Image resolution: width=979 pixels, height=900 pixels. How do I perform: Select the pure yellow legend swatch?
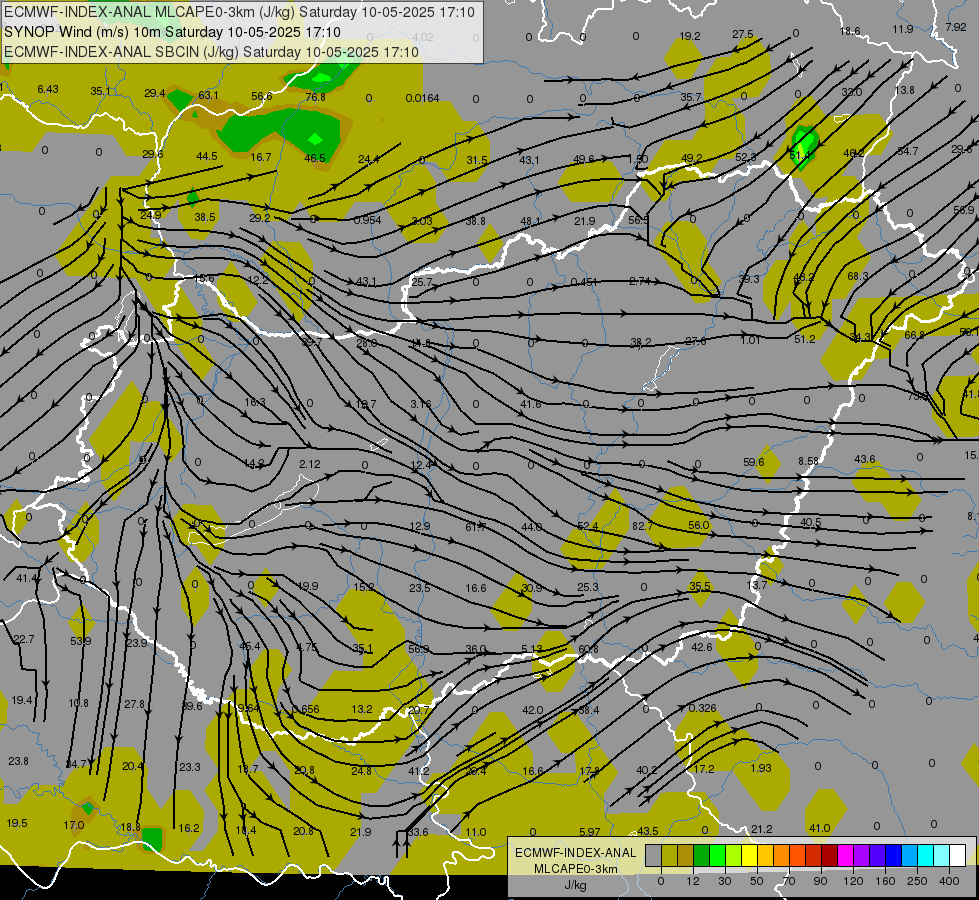[x=749, y=856]
